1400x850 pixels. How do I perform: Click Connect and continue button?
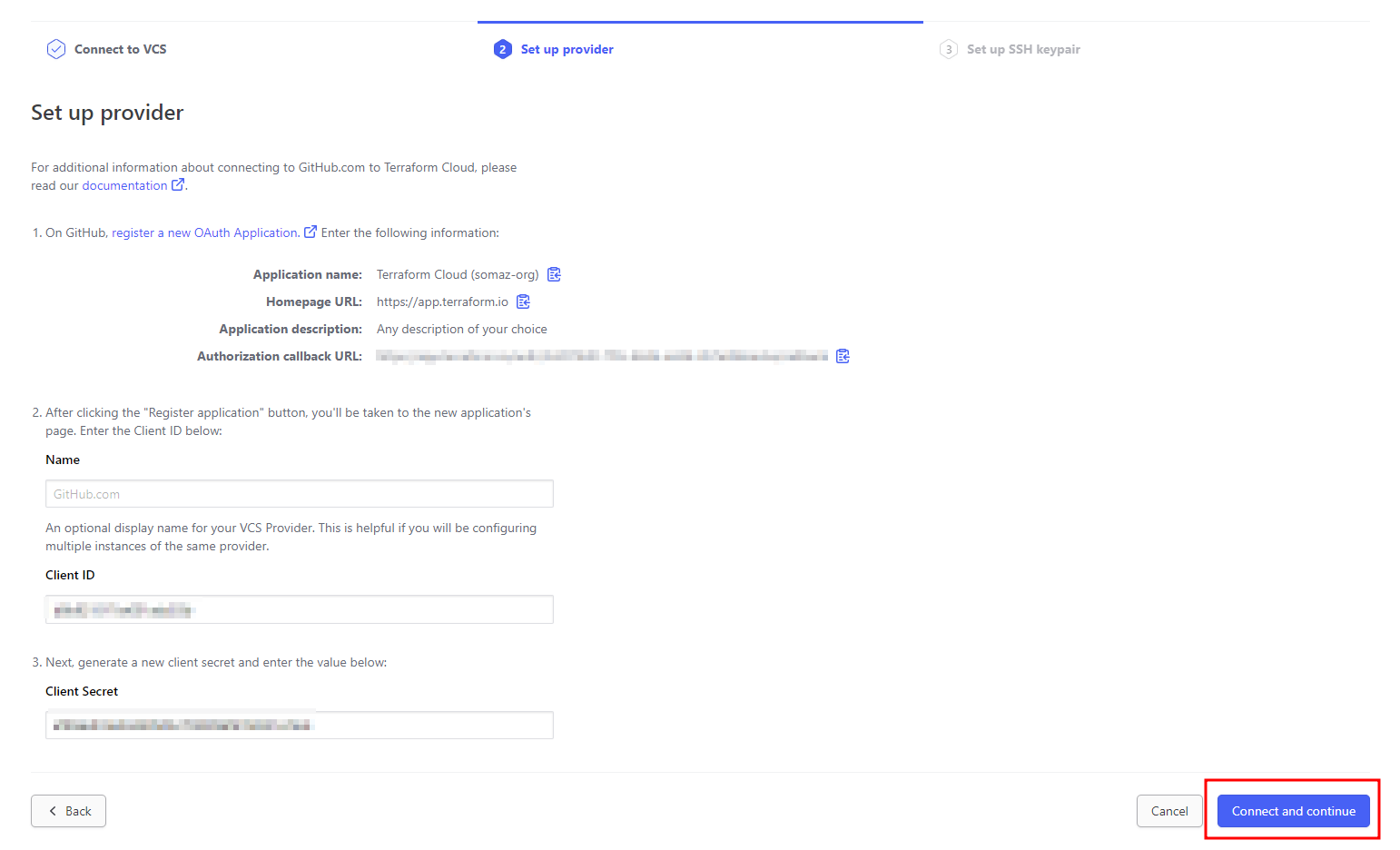(x=1294, y=811)
